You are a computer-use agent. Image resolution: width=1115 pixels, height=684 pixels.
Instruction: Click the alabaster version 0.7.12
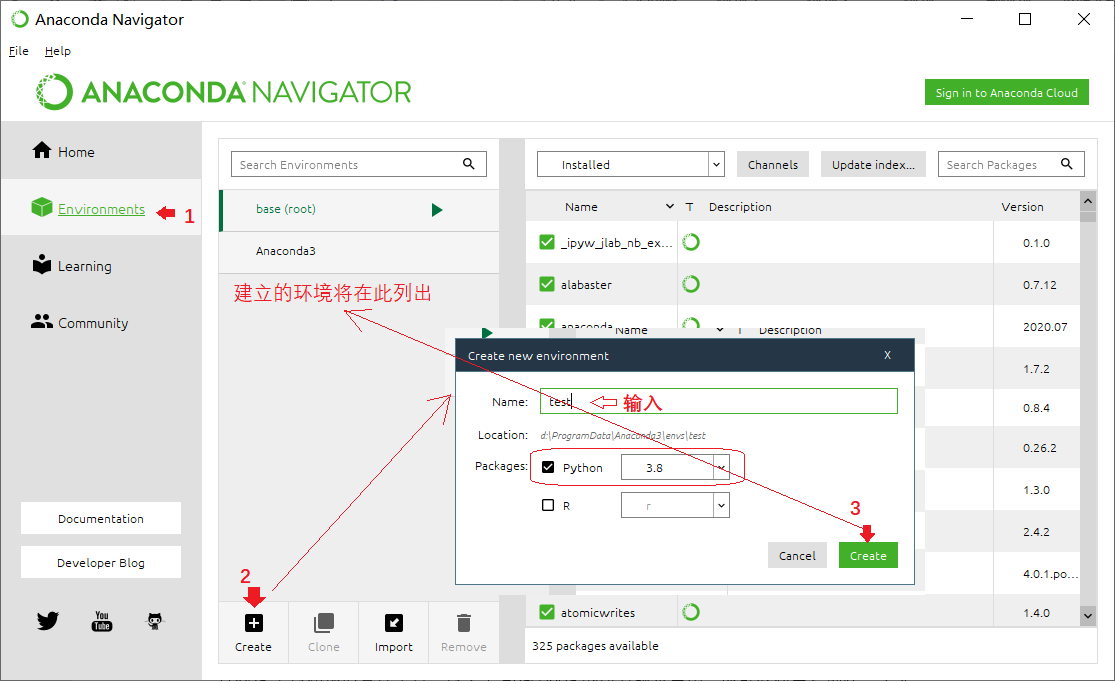tap(1039, 285)
